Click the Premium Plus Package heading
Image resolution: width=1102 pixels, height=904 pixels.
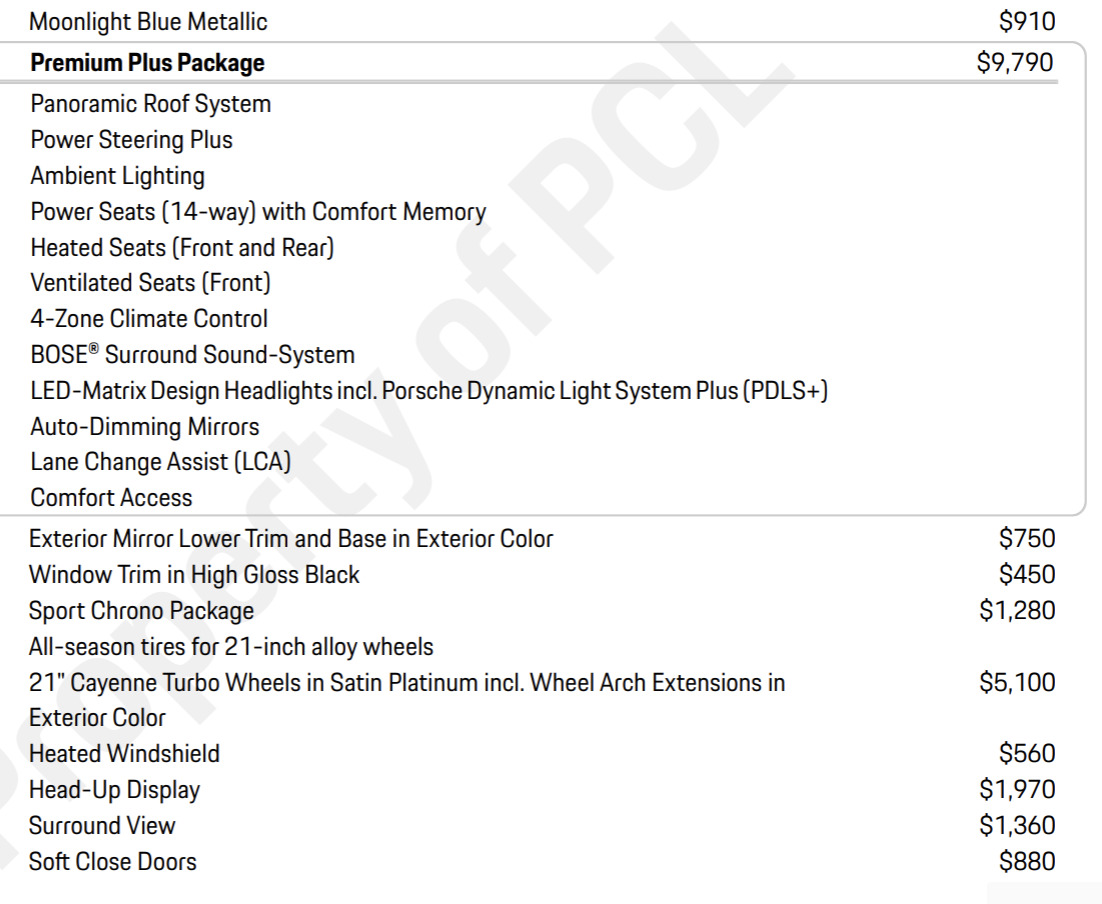[x=148, y=64]
